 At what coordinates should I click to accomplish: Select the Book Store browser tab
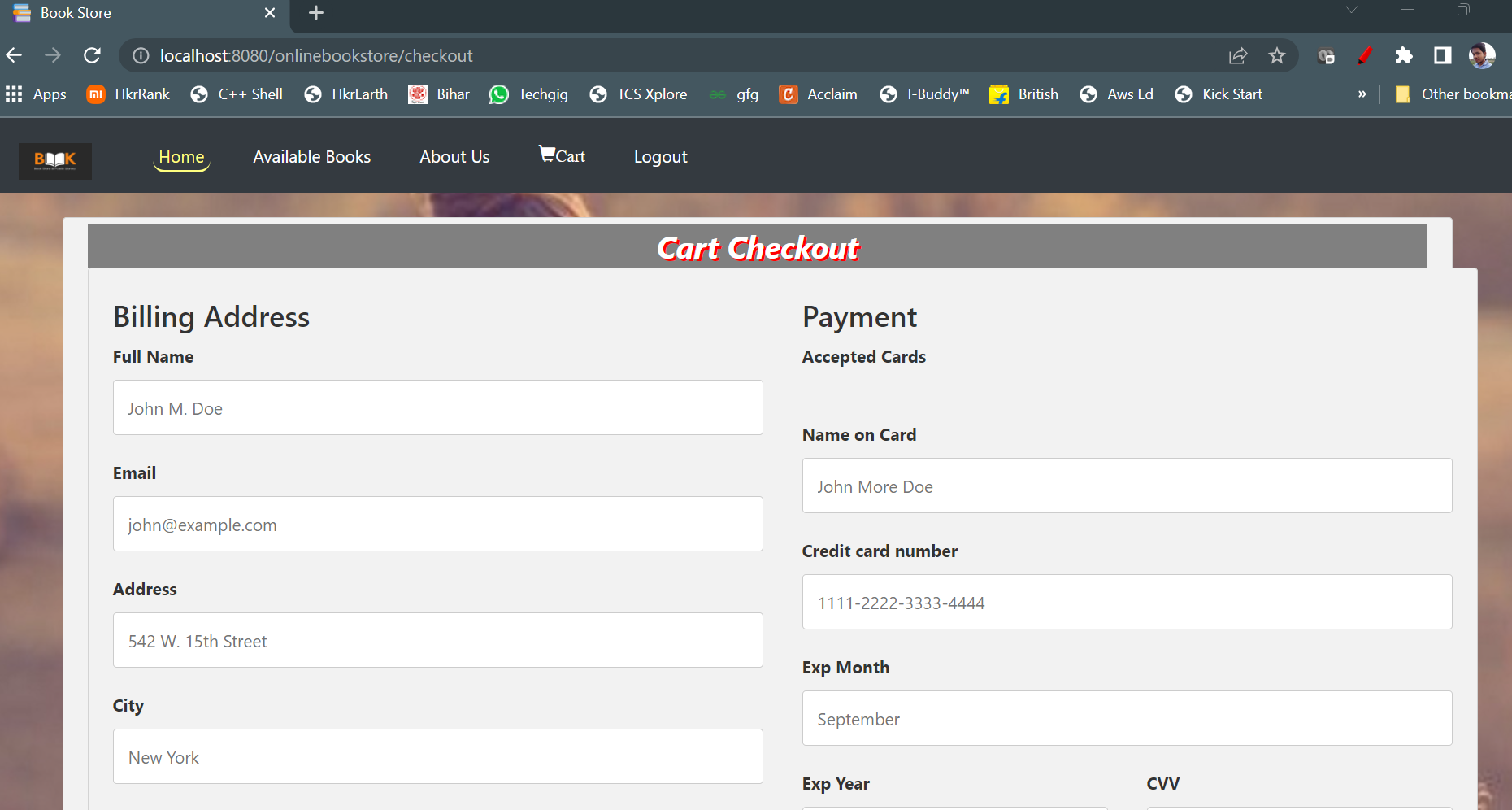[x=146, y=13]
